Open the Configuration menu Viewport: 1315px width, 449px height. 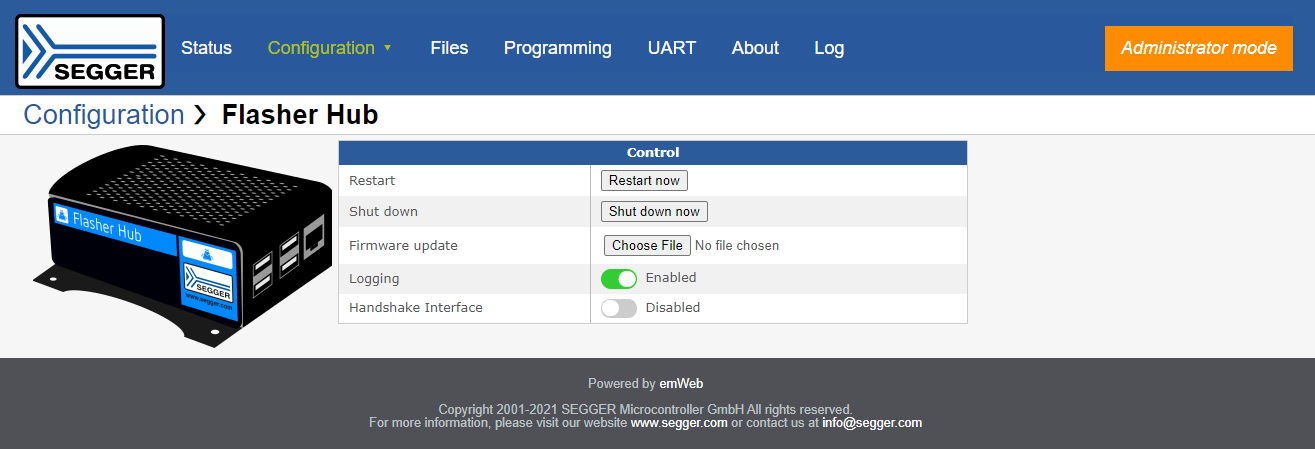click(321, 48)
